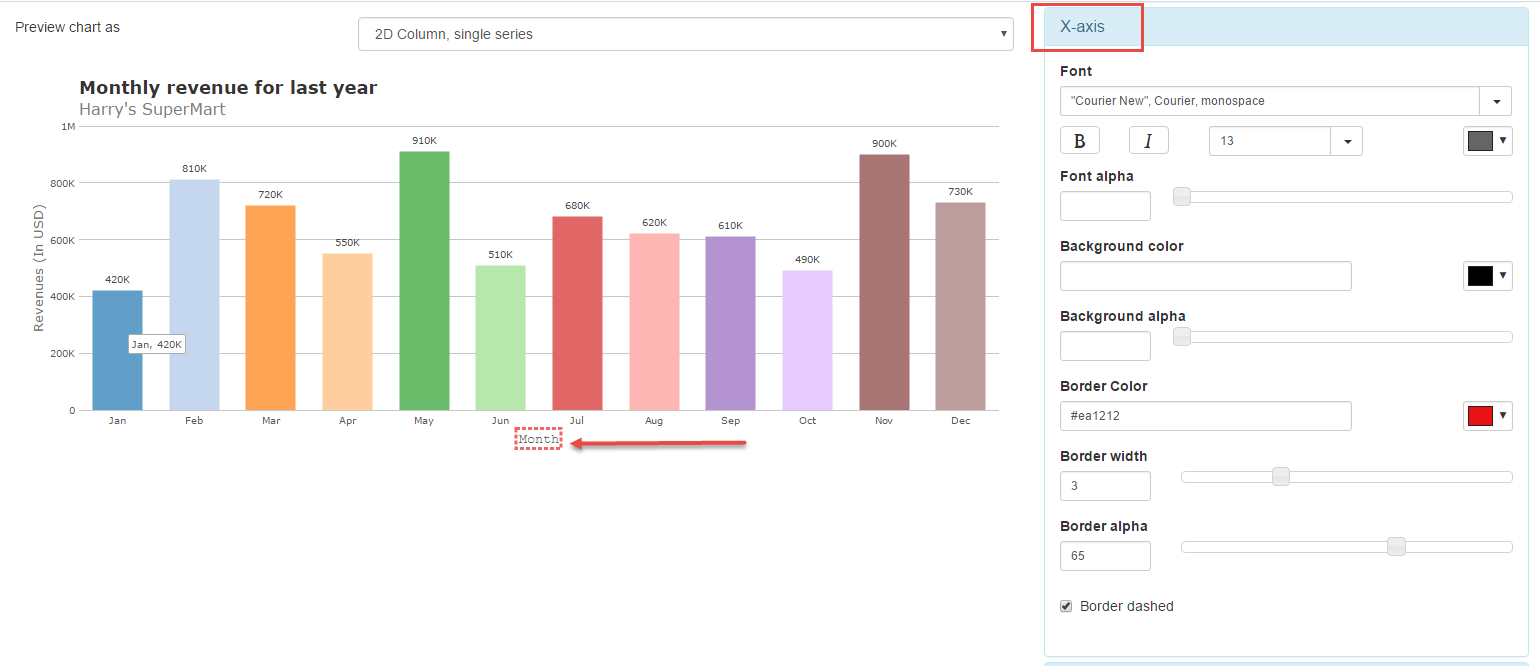Open the red border color swatch picker
This screenshot has width=1540, height=666.
tap(1487, 416)
